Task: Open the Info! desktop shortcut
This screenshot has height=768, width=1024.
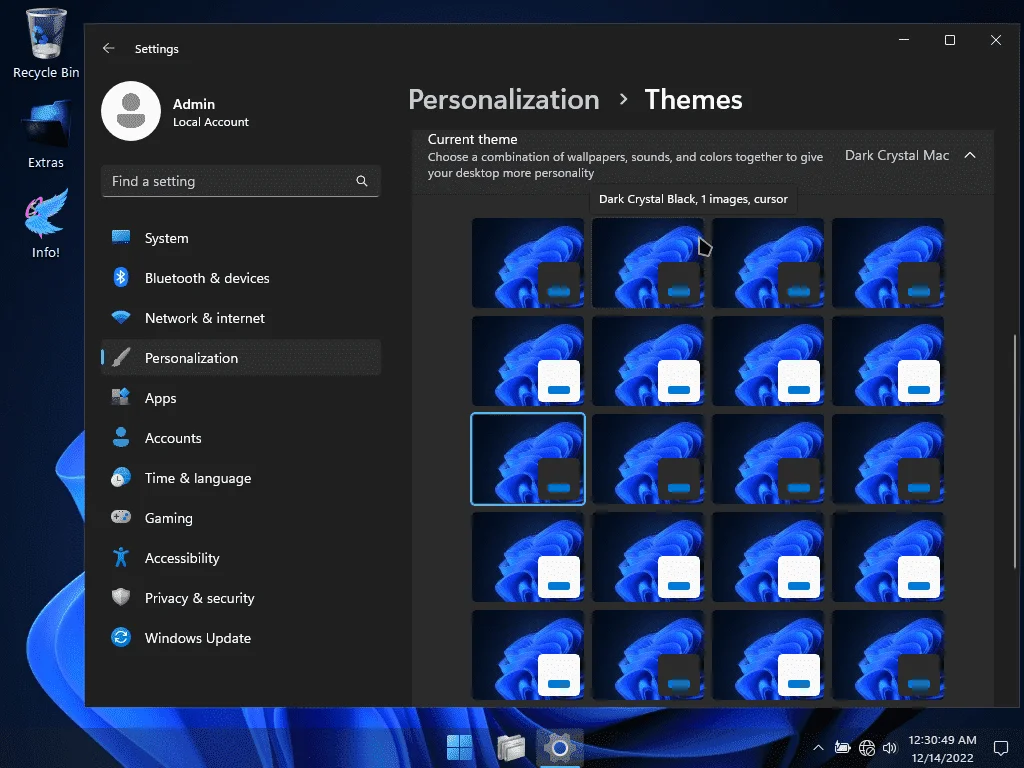Action: [46, 223]
